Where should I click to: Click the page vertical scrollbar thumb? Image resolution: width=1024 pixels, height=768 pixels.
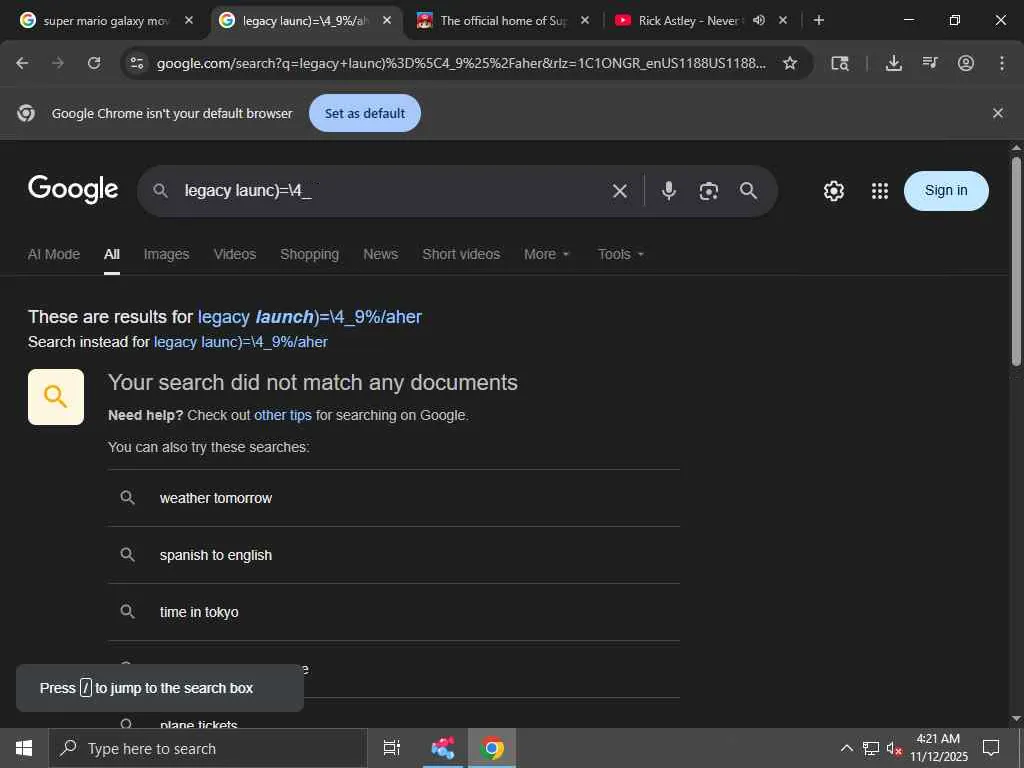pos(1016,261)
